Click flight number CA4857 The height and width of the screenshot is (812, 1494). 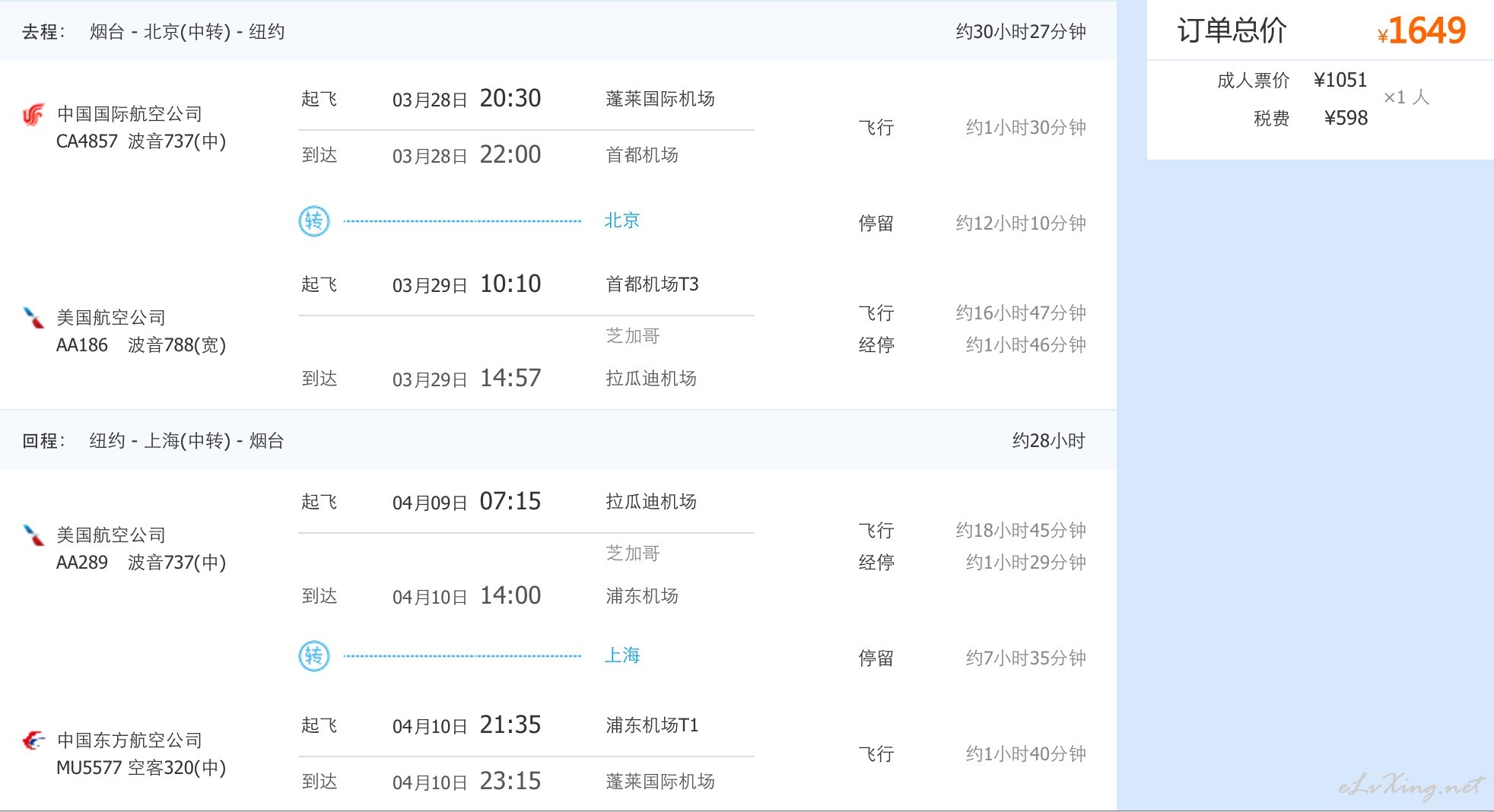point(87,141)
